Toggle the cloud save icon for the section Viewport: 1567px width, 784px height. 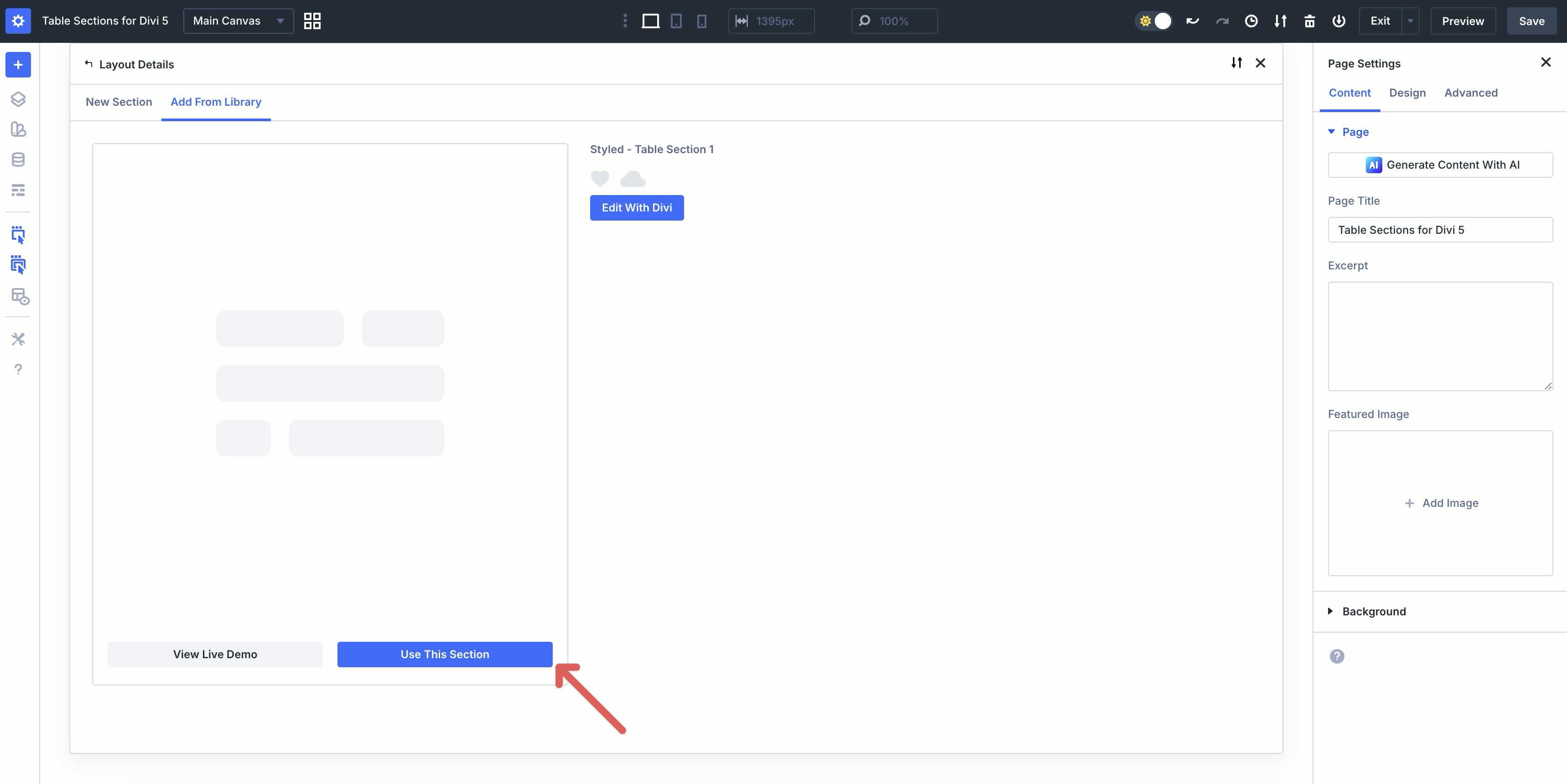[x=632, y=178]
